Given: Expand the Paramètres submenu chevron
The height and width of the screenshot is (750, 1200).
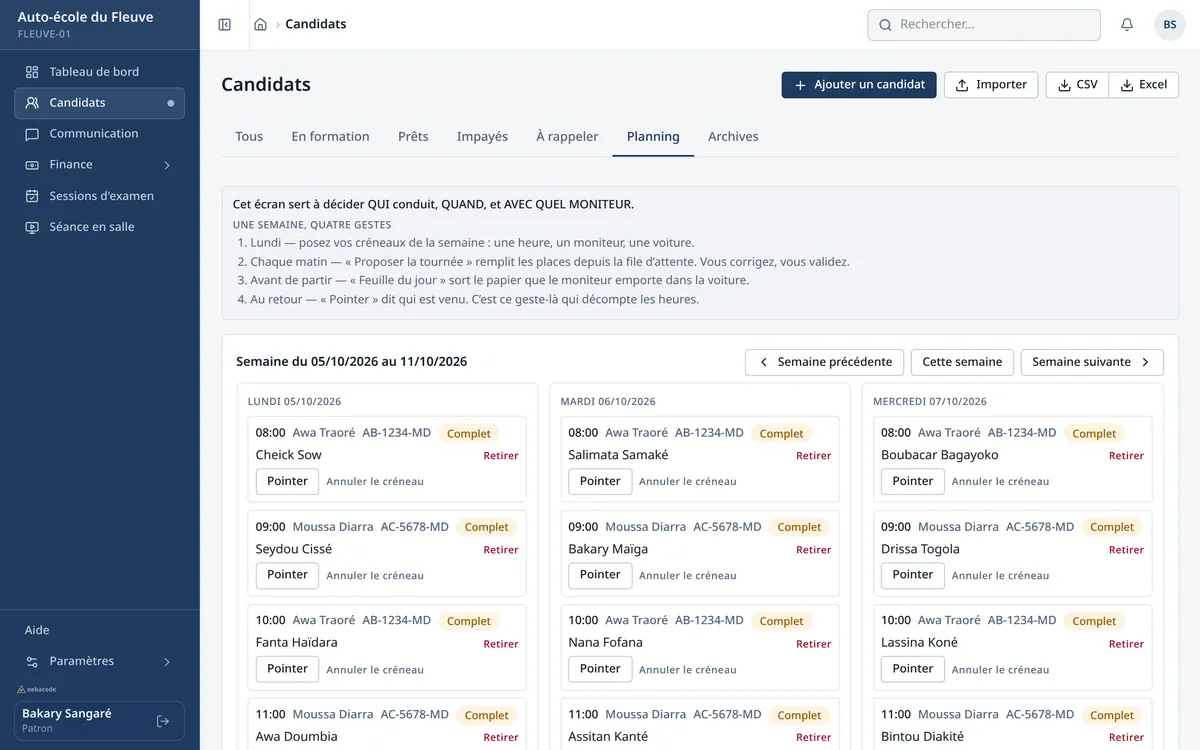Looking at the screenshot, I should tap(167, 662).
